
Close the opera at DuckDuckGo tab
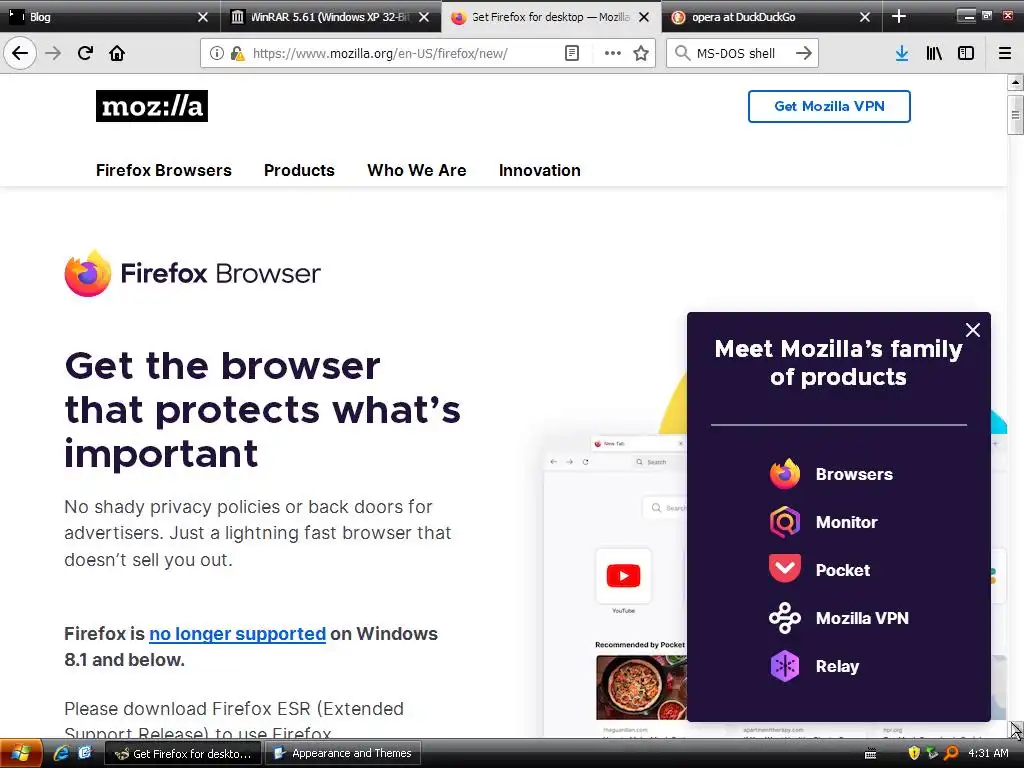tap(865, 17)
